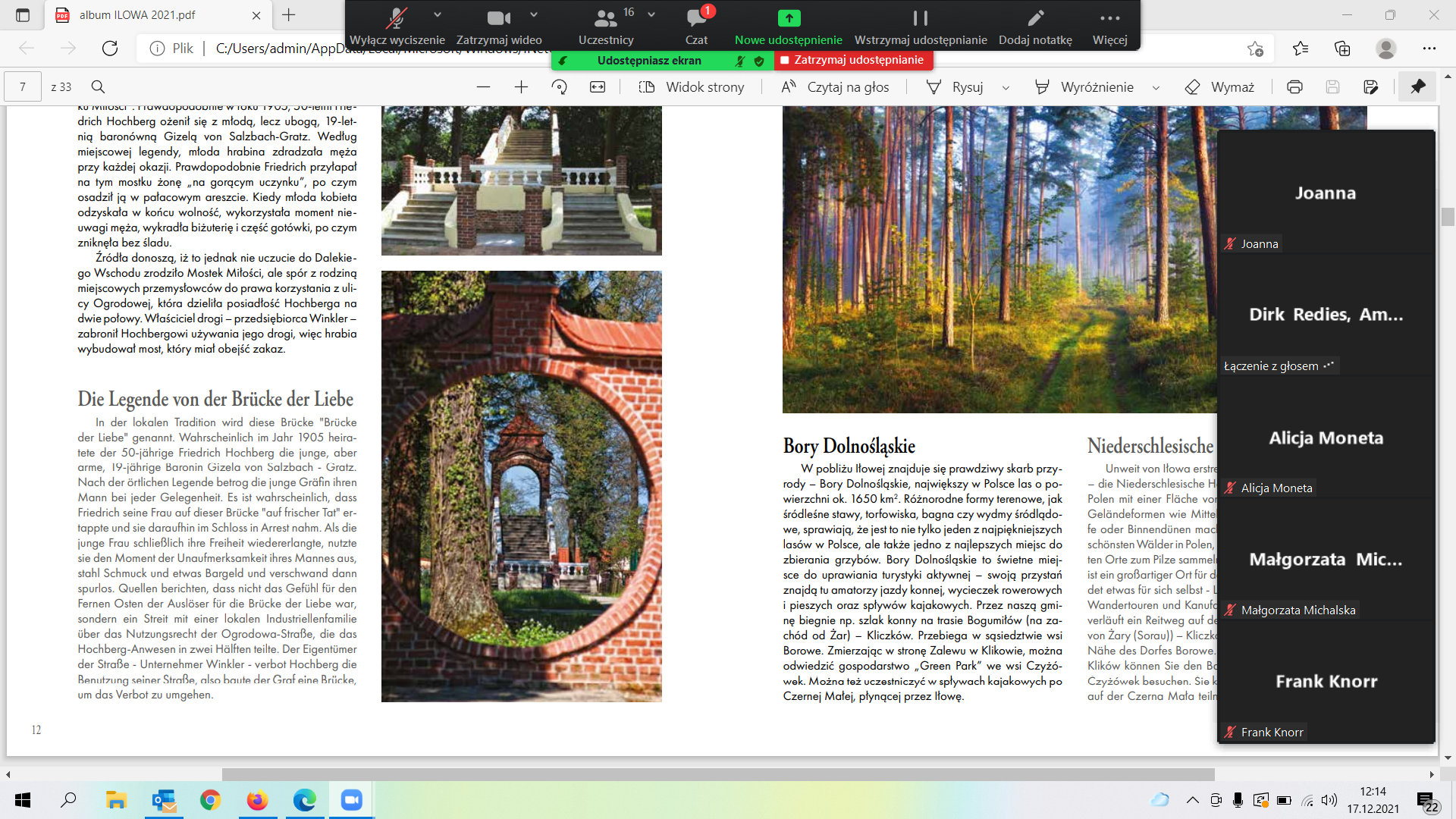Click the fit to page icon
The image size is (1456, 819).
pos(598,87)
